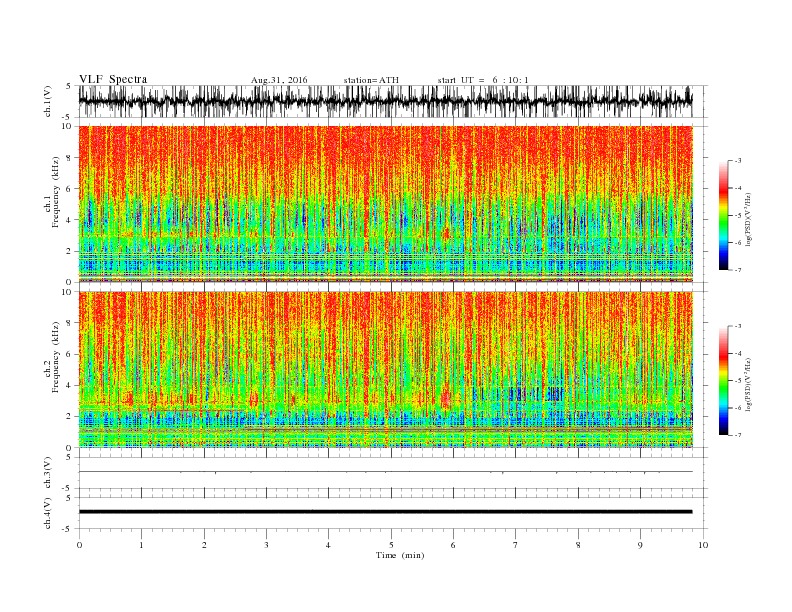Viewport: 792px width, 612px height.
Task: Click the "-3" label on ch.1 color bar
Action: tap(738, 161)
